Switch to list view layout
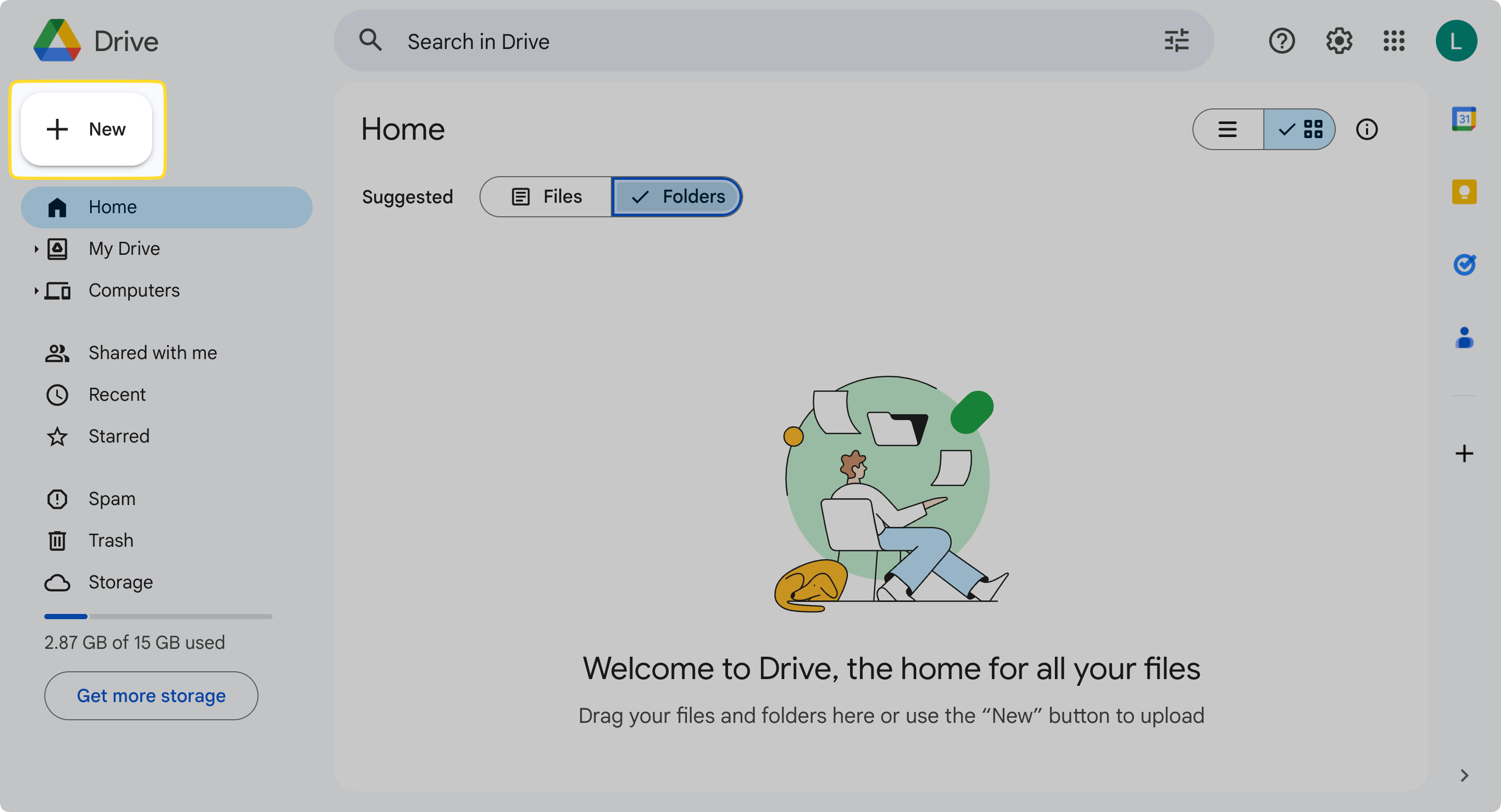 (1228, 129)
